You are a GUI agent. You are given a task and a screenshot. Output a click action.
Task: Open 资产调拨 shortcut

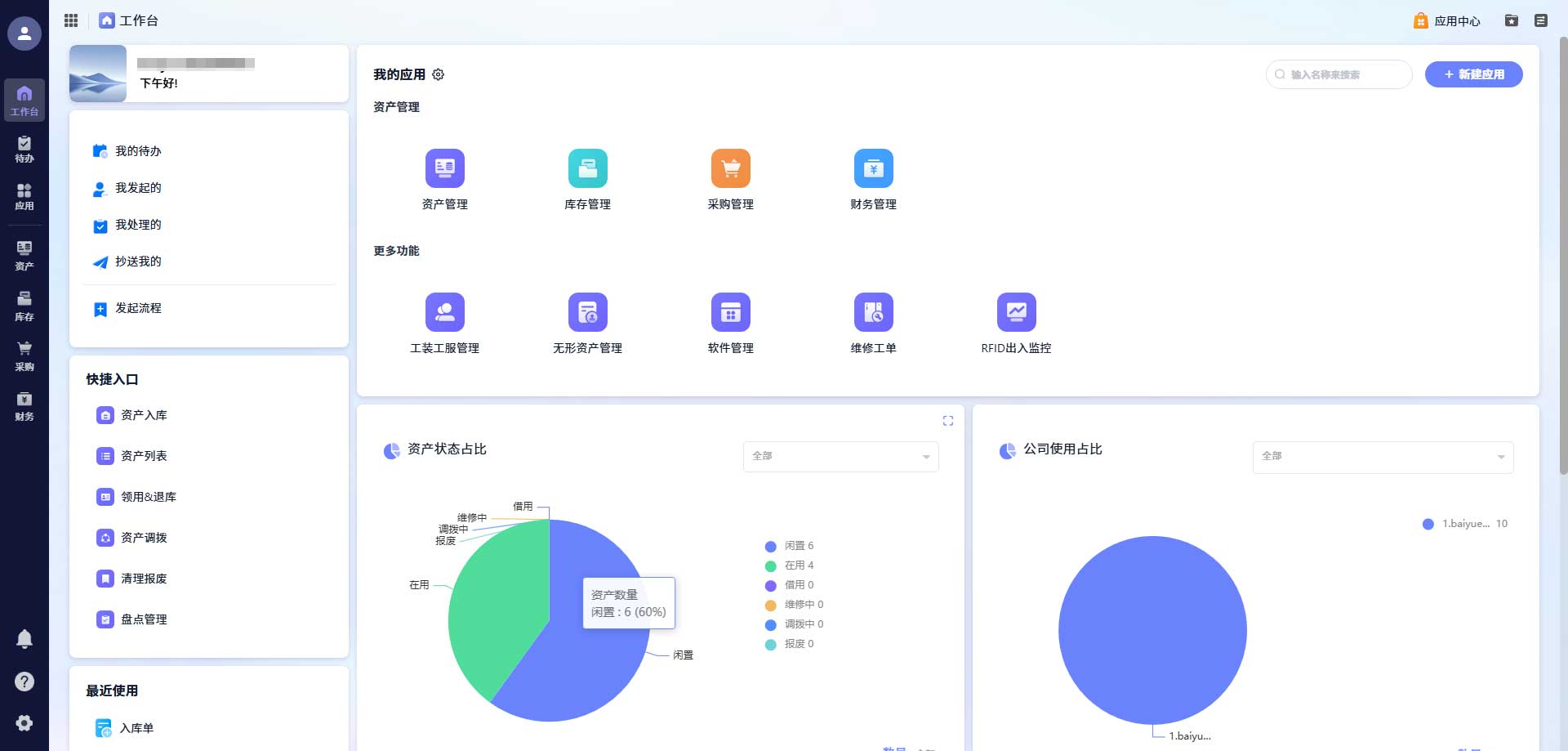tap(132, 538)
